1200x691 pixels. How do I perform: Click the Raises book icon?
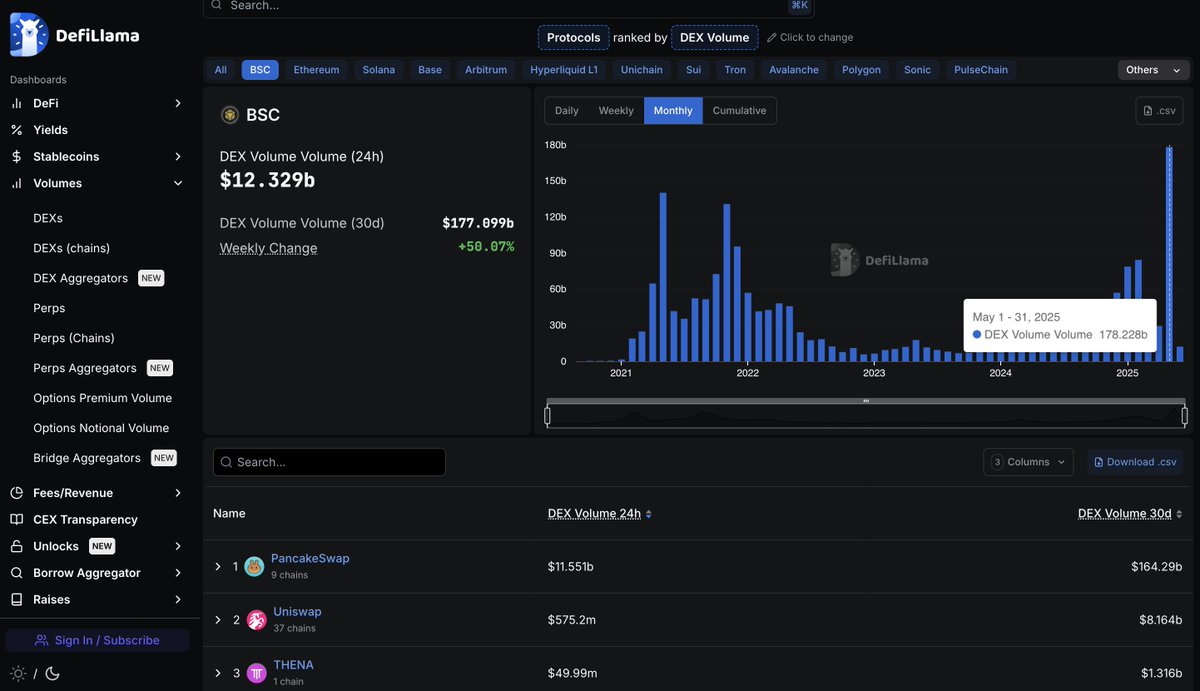(16, 600)
